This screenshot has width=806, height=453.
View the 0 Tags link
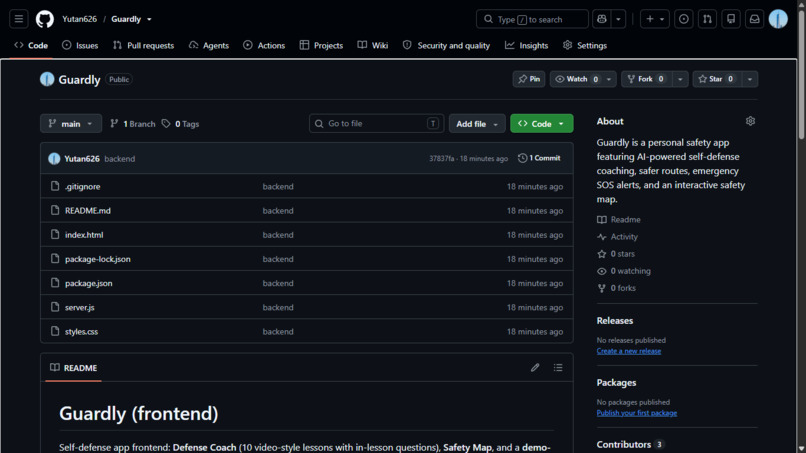coord(180,124)
